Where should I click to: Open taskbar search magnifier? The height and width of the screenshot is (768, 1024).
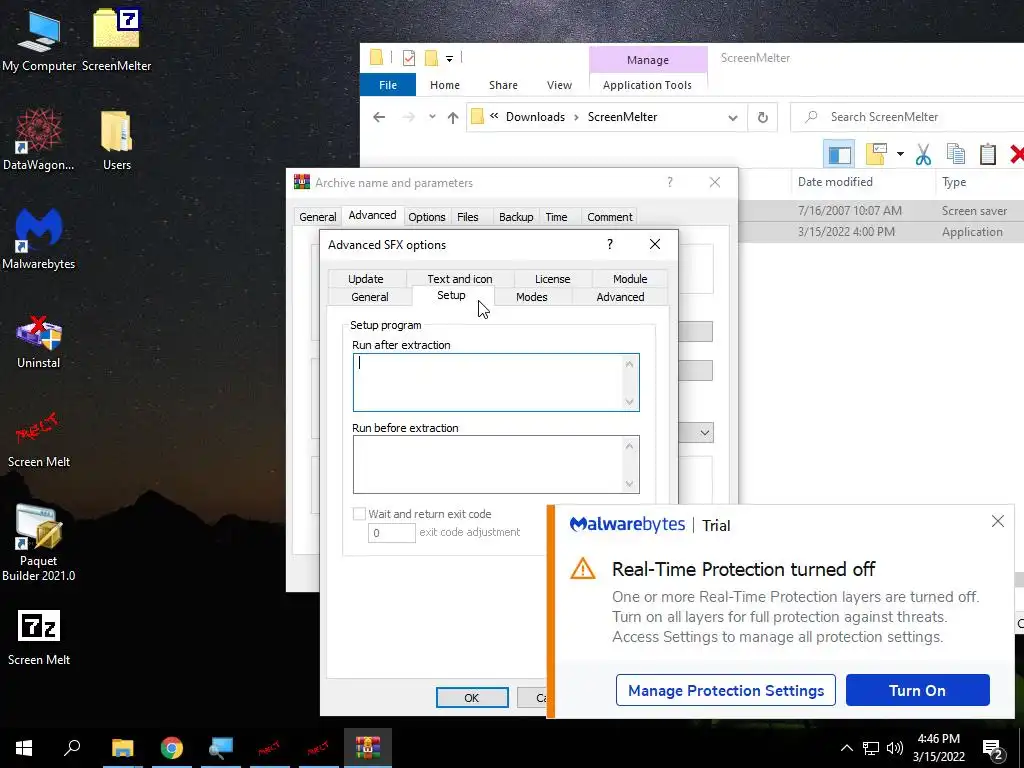click(x=72, y=748)
